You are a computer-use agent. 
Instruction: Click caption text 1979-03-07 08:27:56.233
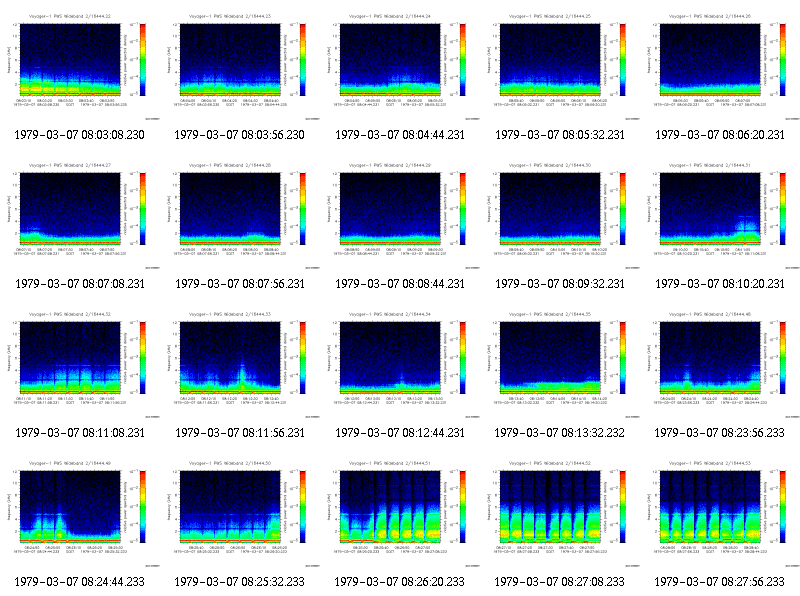pos(719,582)
